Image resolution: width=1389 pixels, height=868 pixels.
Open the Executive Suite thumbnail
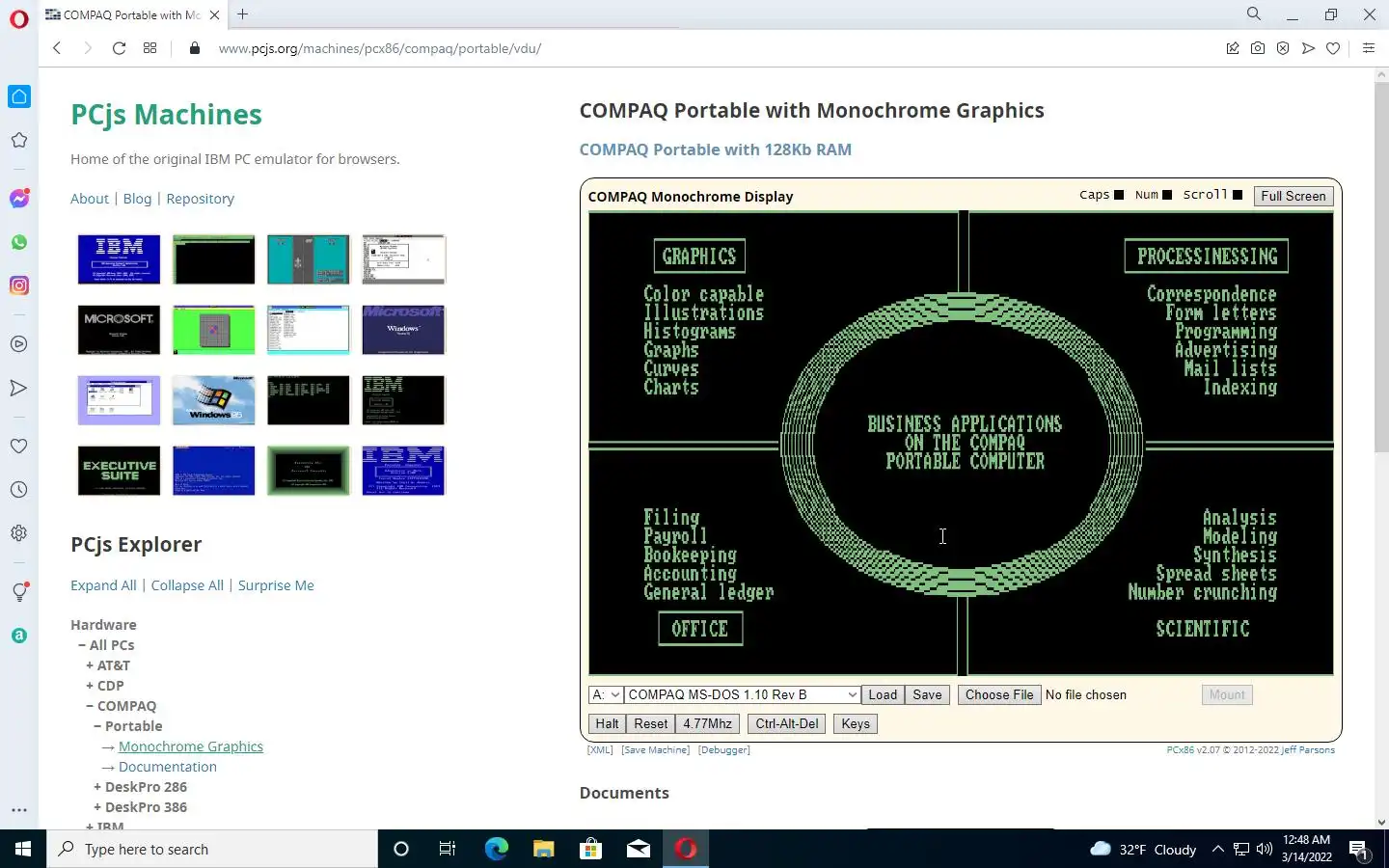119,470
